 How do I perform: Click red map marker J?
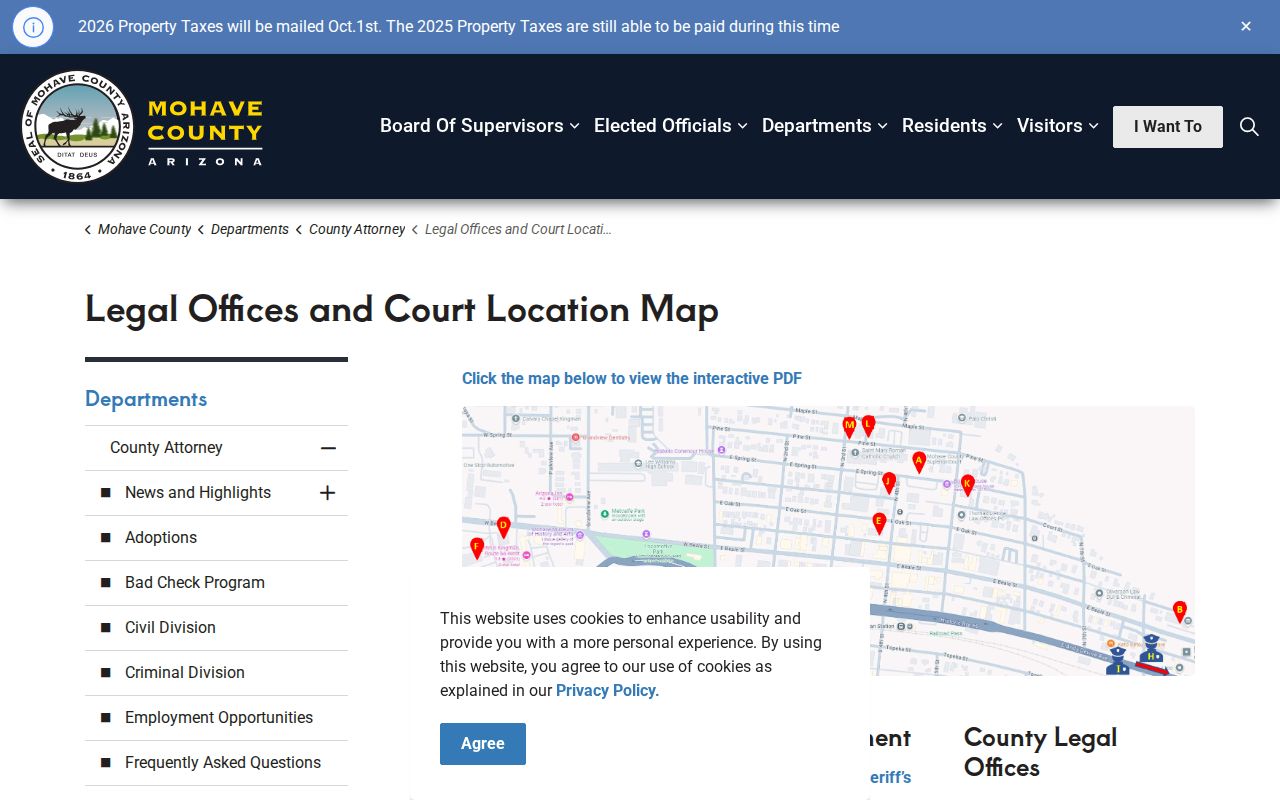(888, 483)
